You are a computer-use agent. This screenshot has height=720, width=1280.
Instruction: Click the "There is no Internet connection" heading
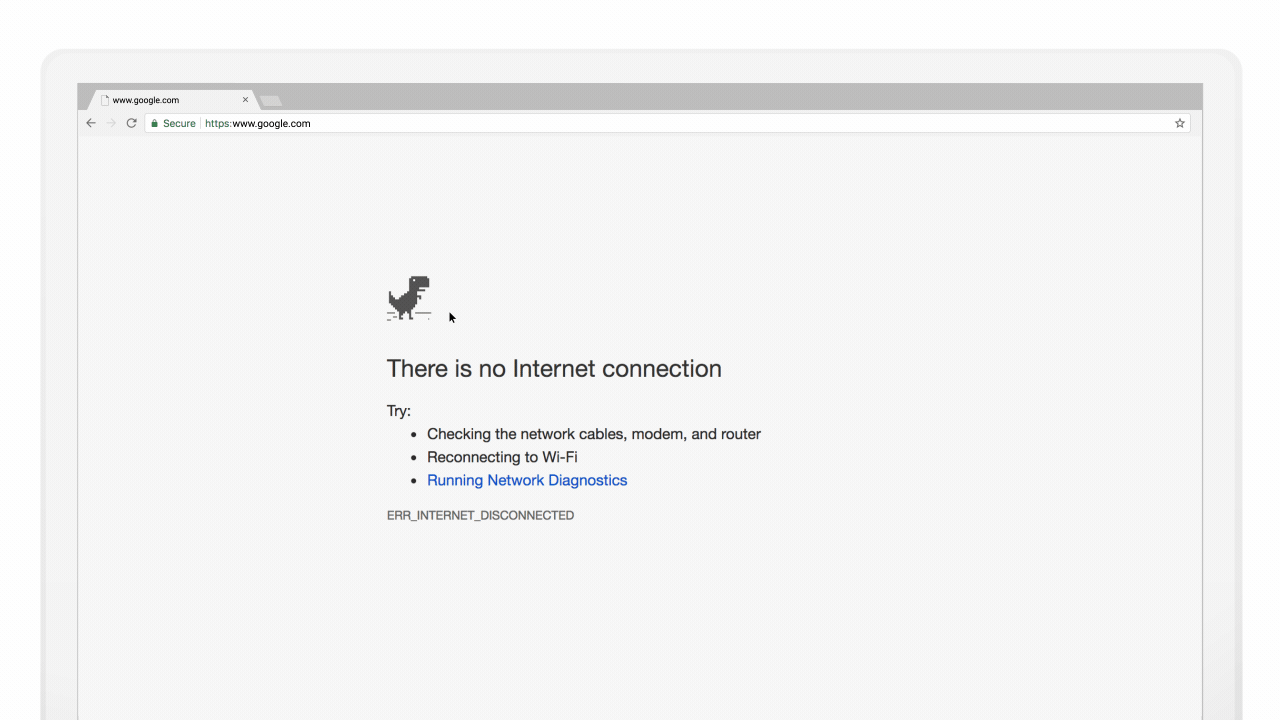554,369
